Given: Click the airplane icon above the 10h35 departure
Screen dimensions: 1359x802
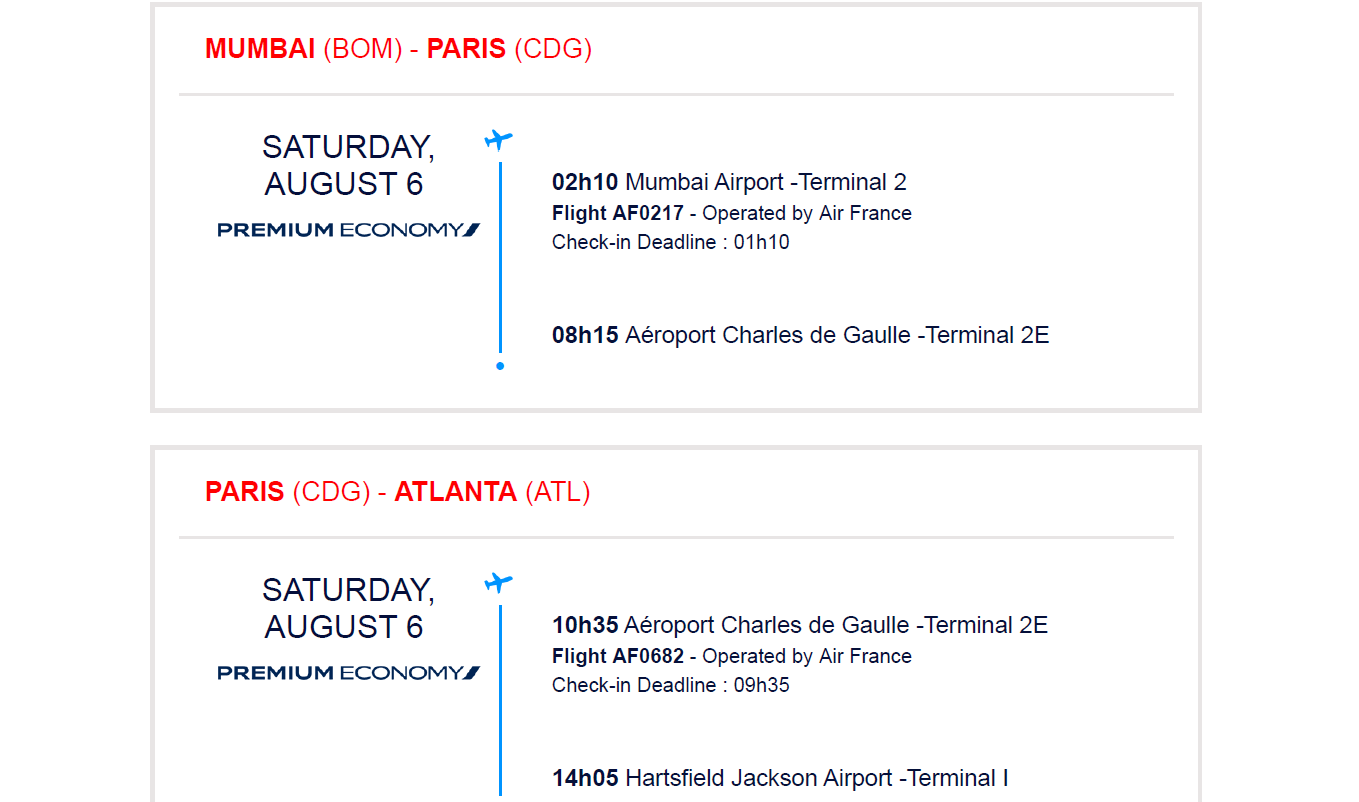Looking at the screenshot, I should coord(498,582).
